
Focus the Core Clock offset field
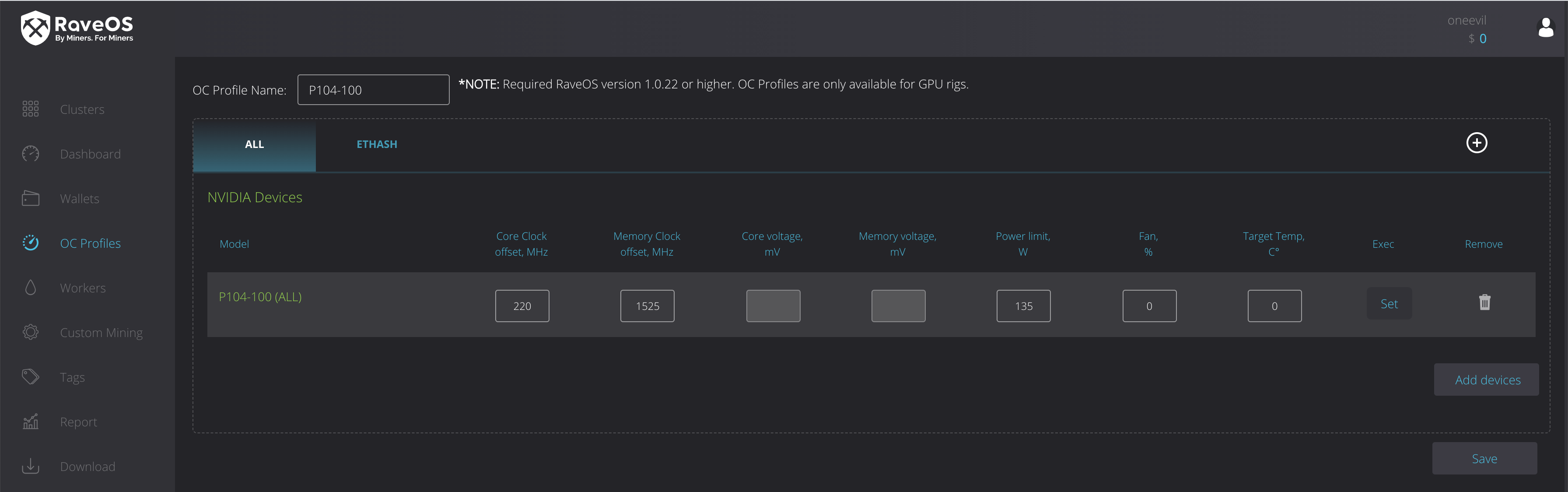click(x=521, y=306)
